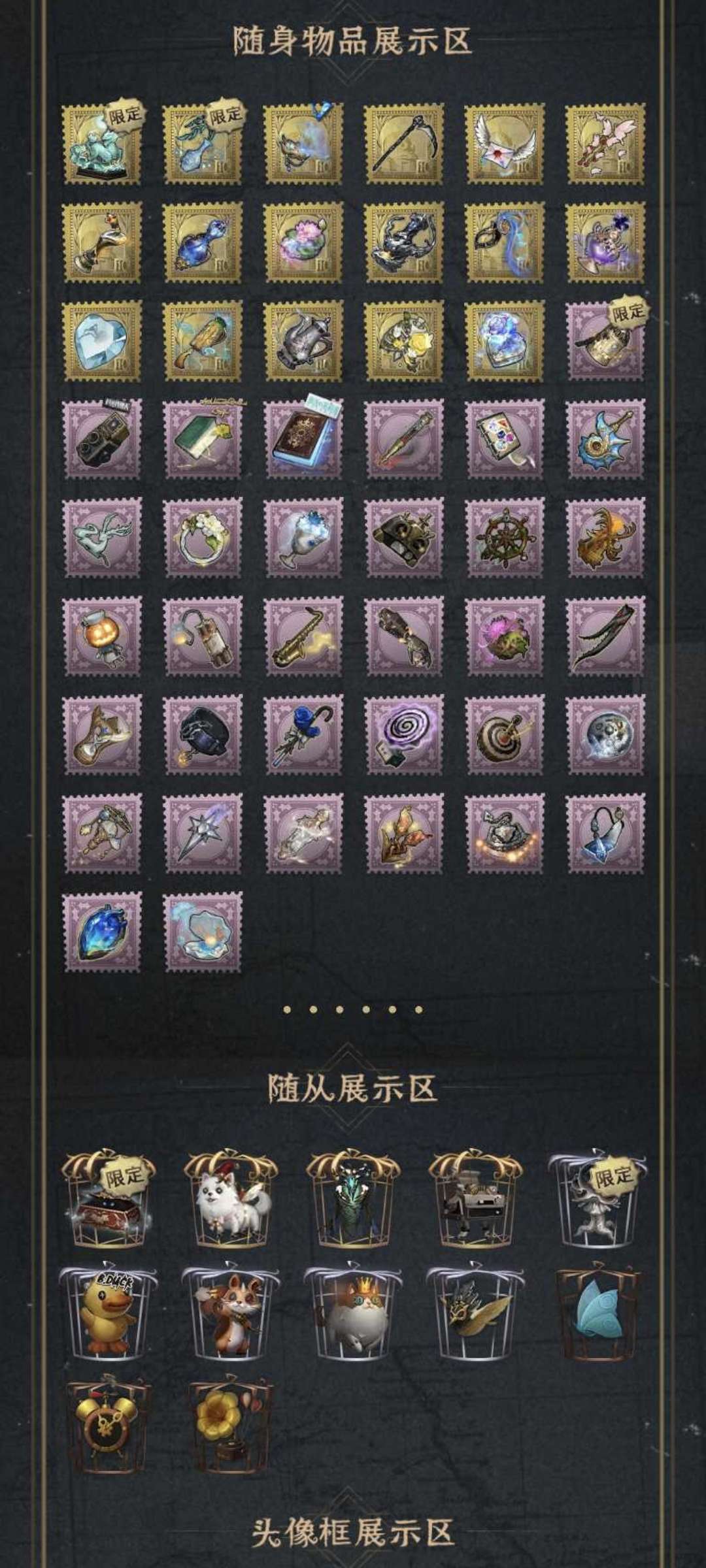The width and height of the screenshot is (706, 1568).
Task: Open the blue rose umbrella stamp
Action: coord(304,735)
